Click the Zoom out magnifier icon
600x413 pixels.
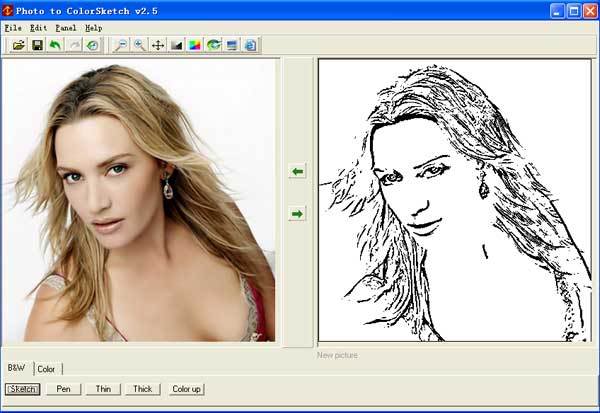tap(121, 45)
